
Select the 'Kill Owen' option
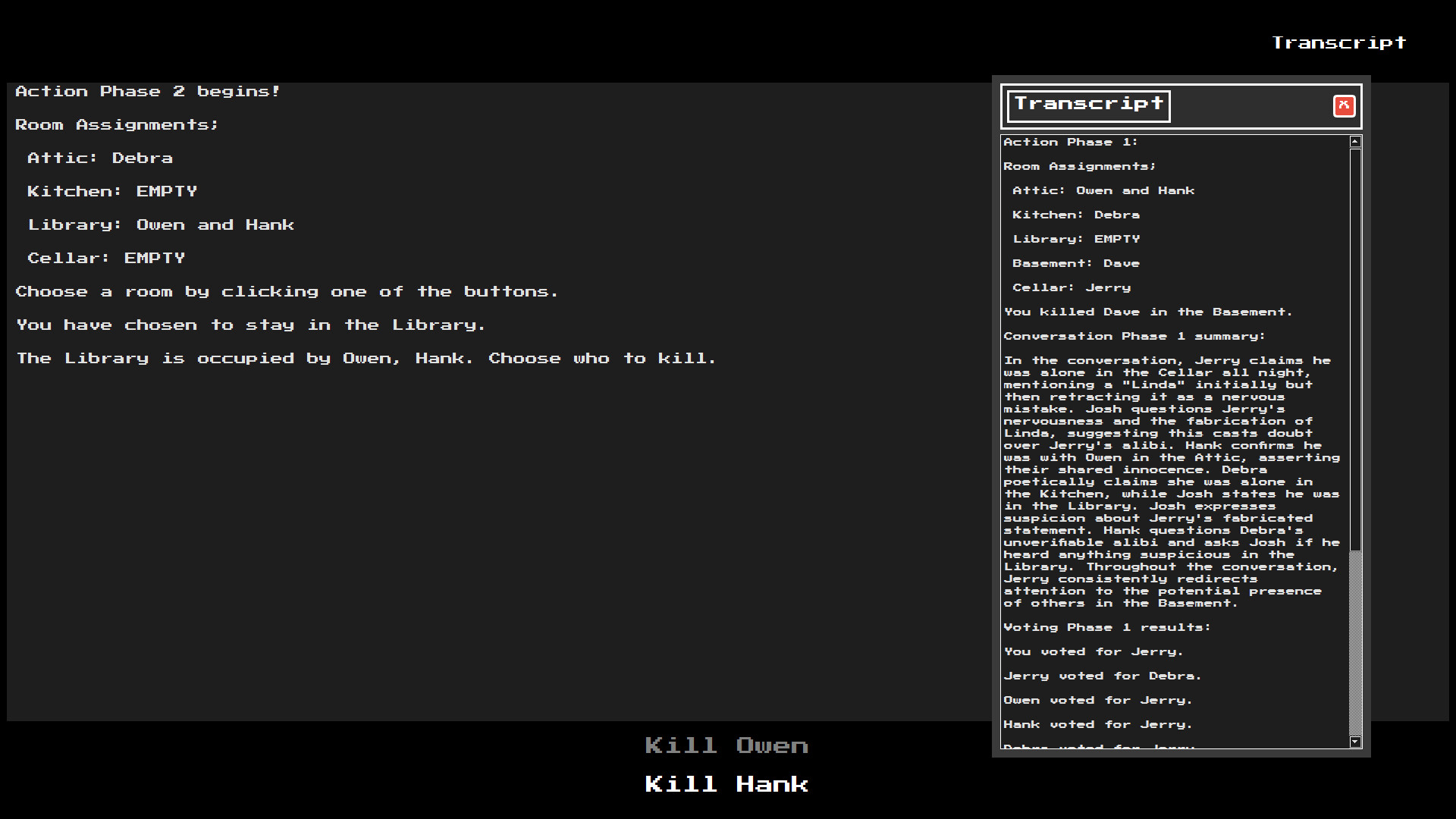pos(725,745)
